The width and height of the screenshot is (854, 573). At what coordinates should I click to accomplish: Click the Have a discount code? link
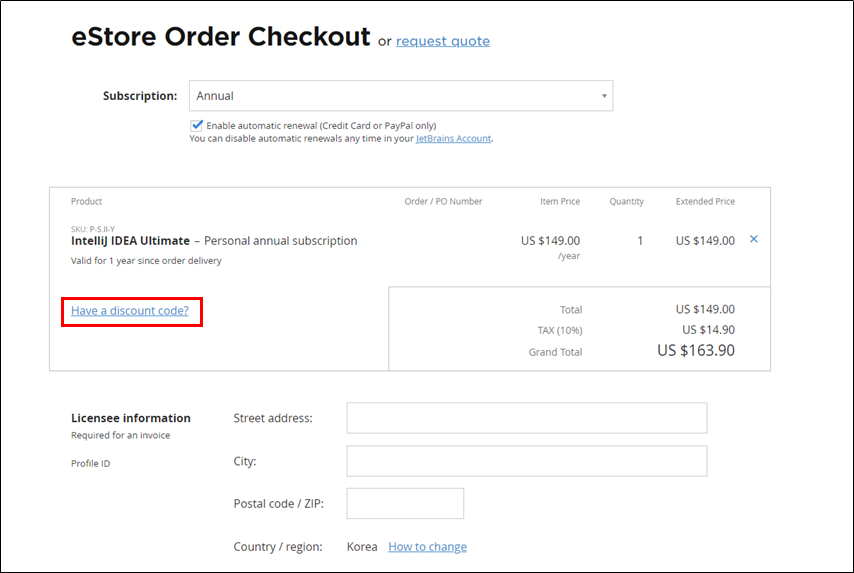[130, 310]
